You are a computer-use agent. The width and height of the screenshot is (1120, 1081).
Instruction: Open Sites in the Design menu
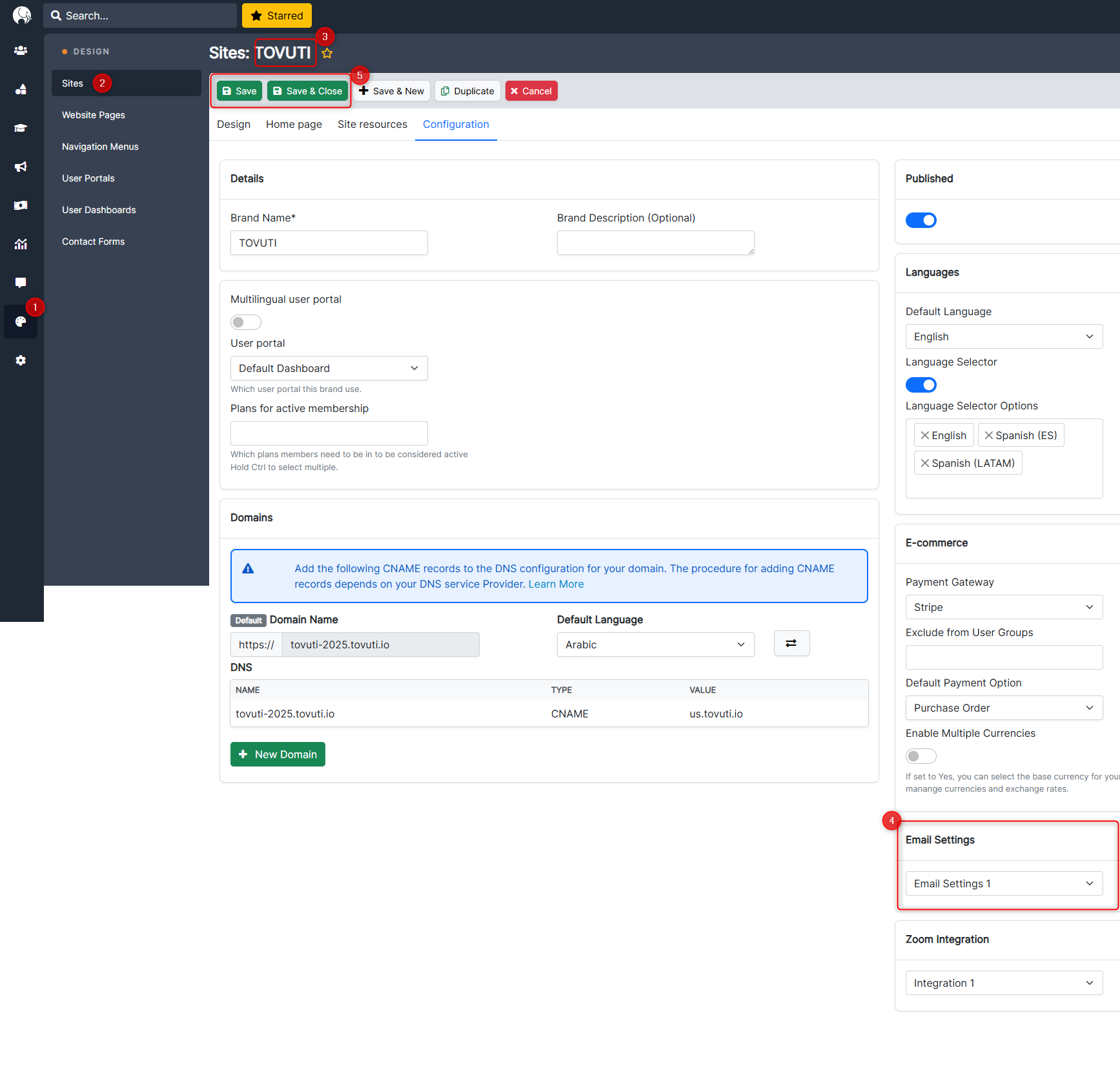pos(127,83)
